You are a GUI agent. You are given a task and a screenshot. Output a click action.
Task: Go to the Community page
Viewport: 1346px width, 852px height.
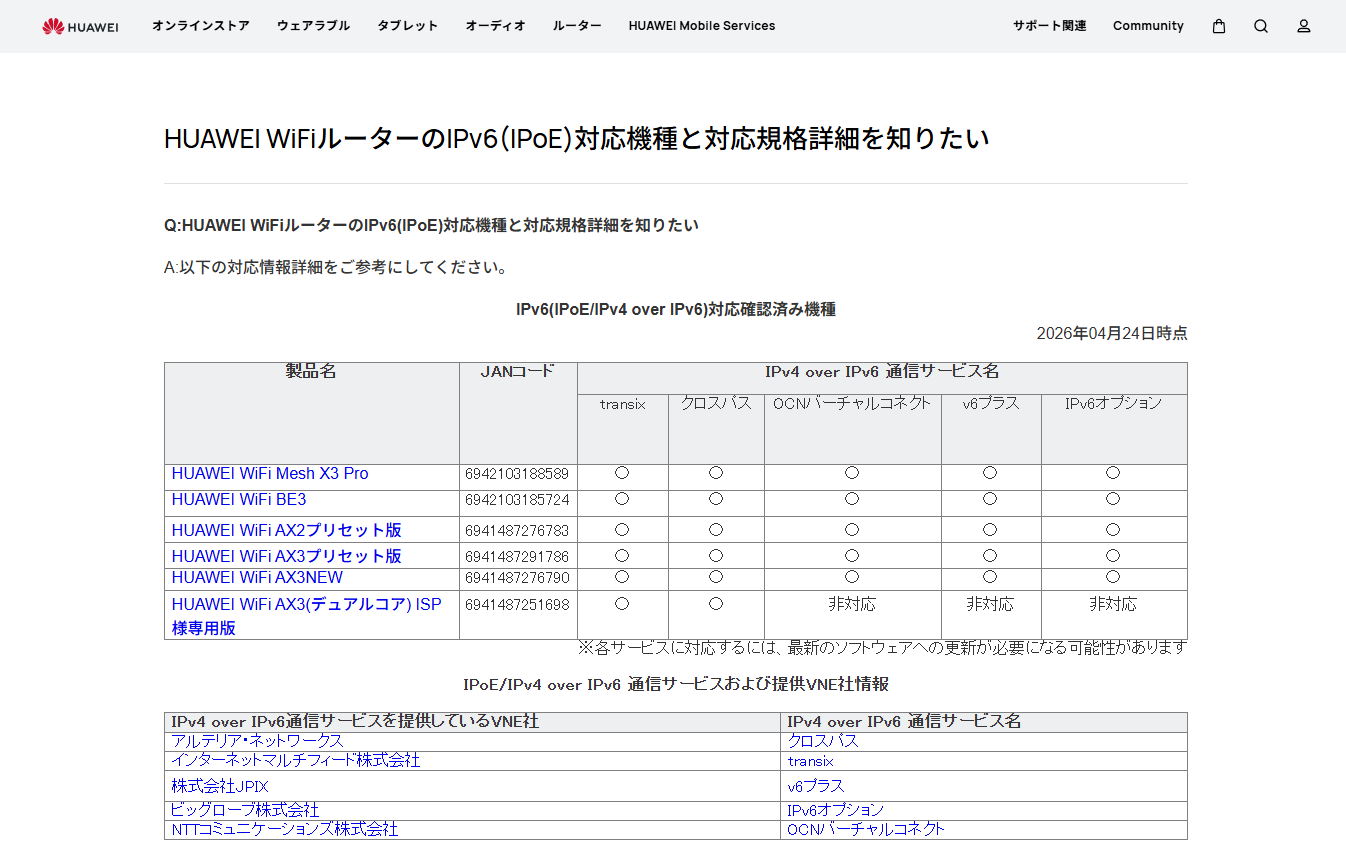[1148, 26]
